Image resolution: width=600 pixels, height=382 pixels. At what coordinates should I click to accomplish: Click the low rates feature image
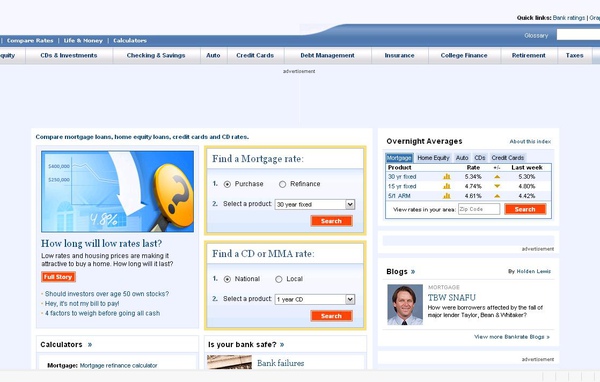pos(117,191)
